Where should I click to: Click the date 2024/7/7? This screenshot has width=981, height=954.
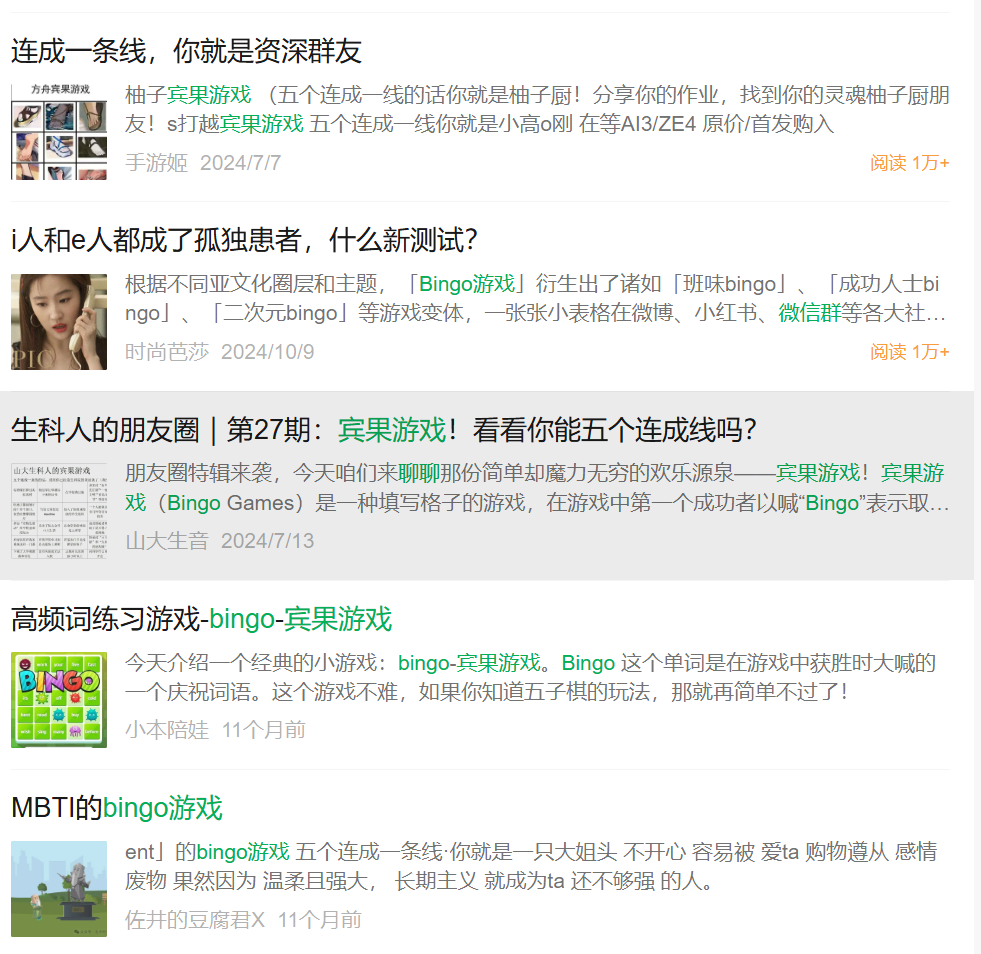tap(240, 163)
